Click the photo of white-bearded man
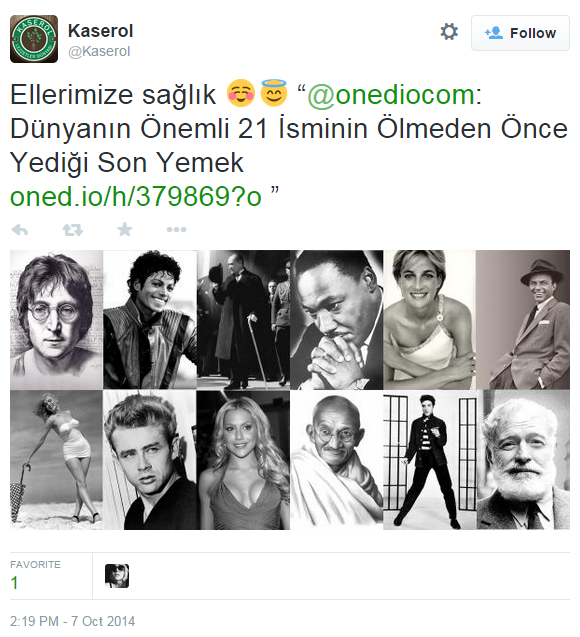Image resolution: width=580 pixels, height=637 pixels. [x=523, y=460]
